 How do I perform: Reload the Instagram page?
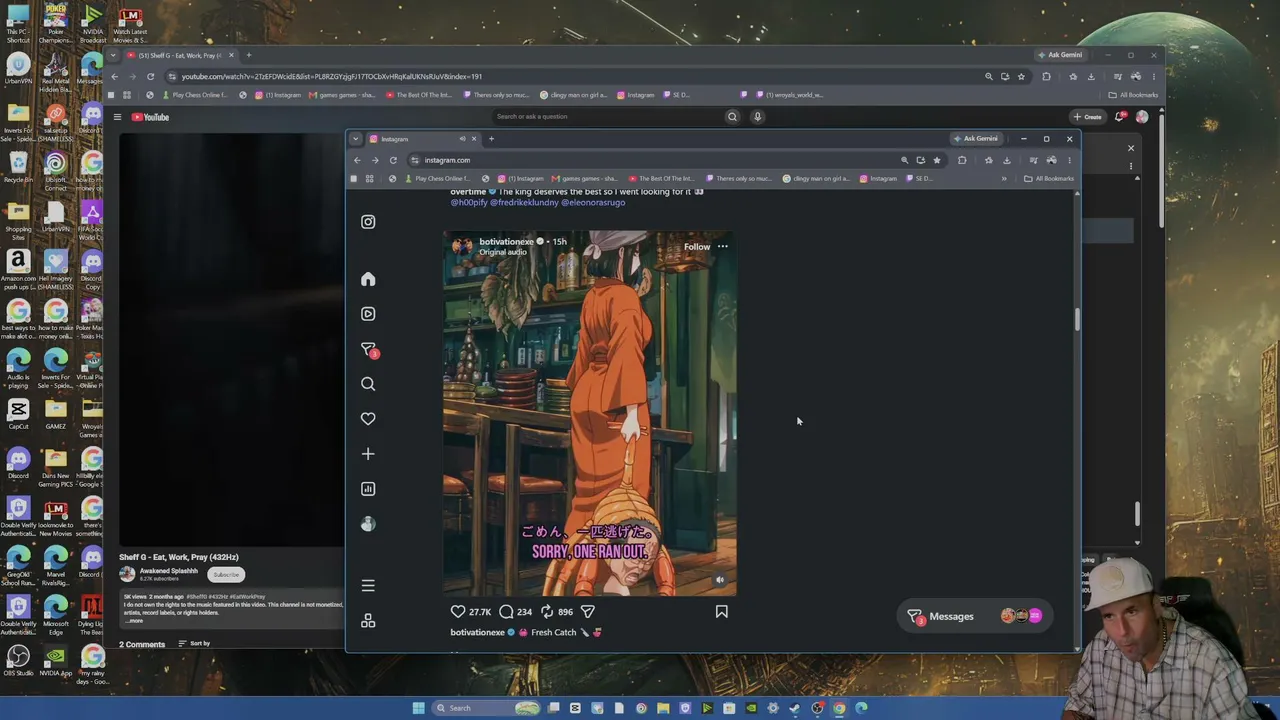click(x=393, y=160)
